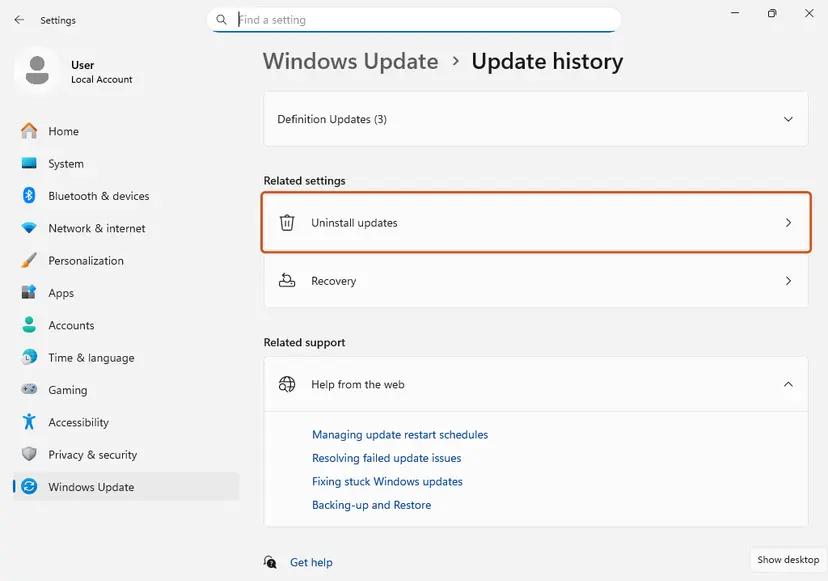Go to System settings

coord(126,163)
